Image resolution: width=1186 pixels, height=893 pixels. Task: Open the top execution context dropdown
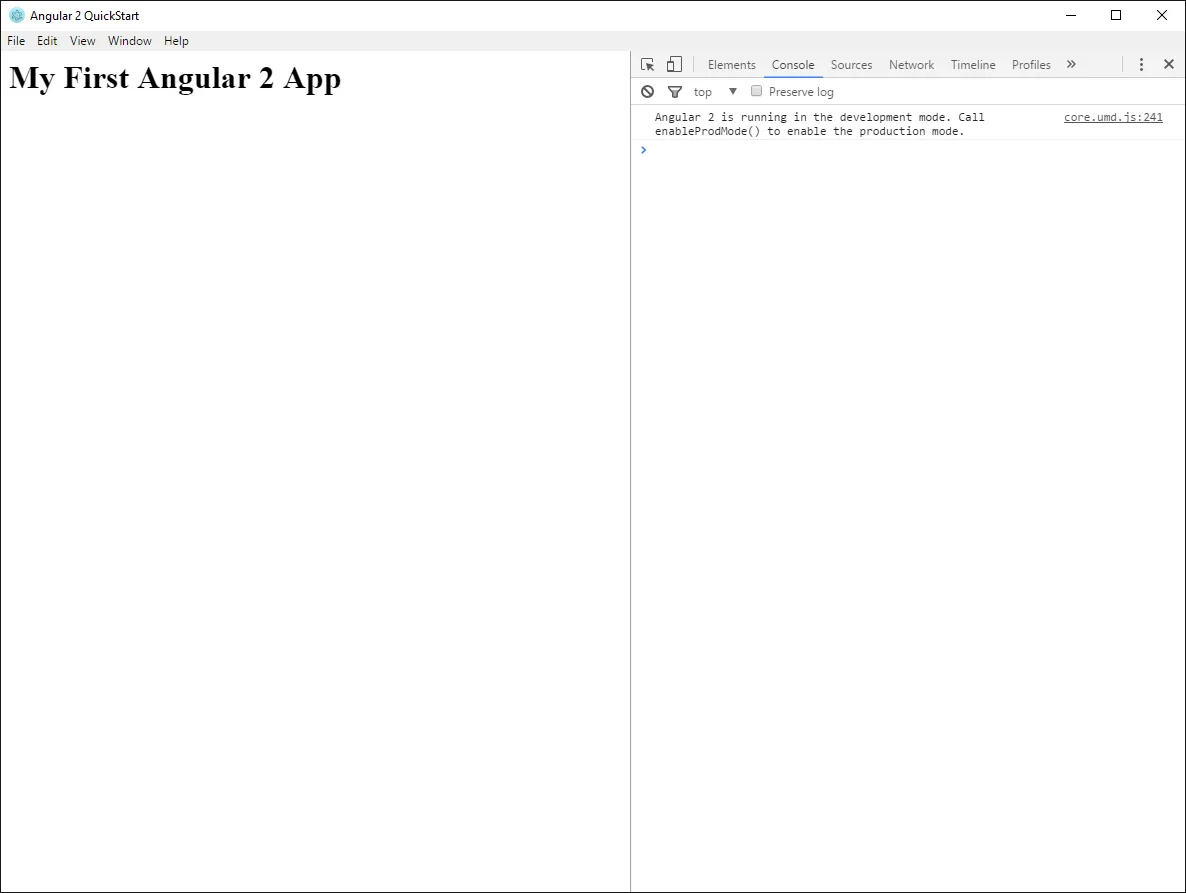715,91
